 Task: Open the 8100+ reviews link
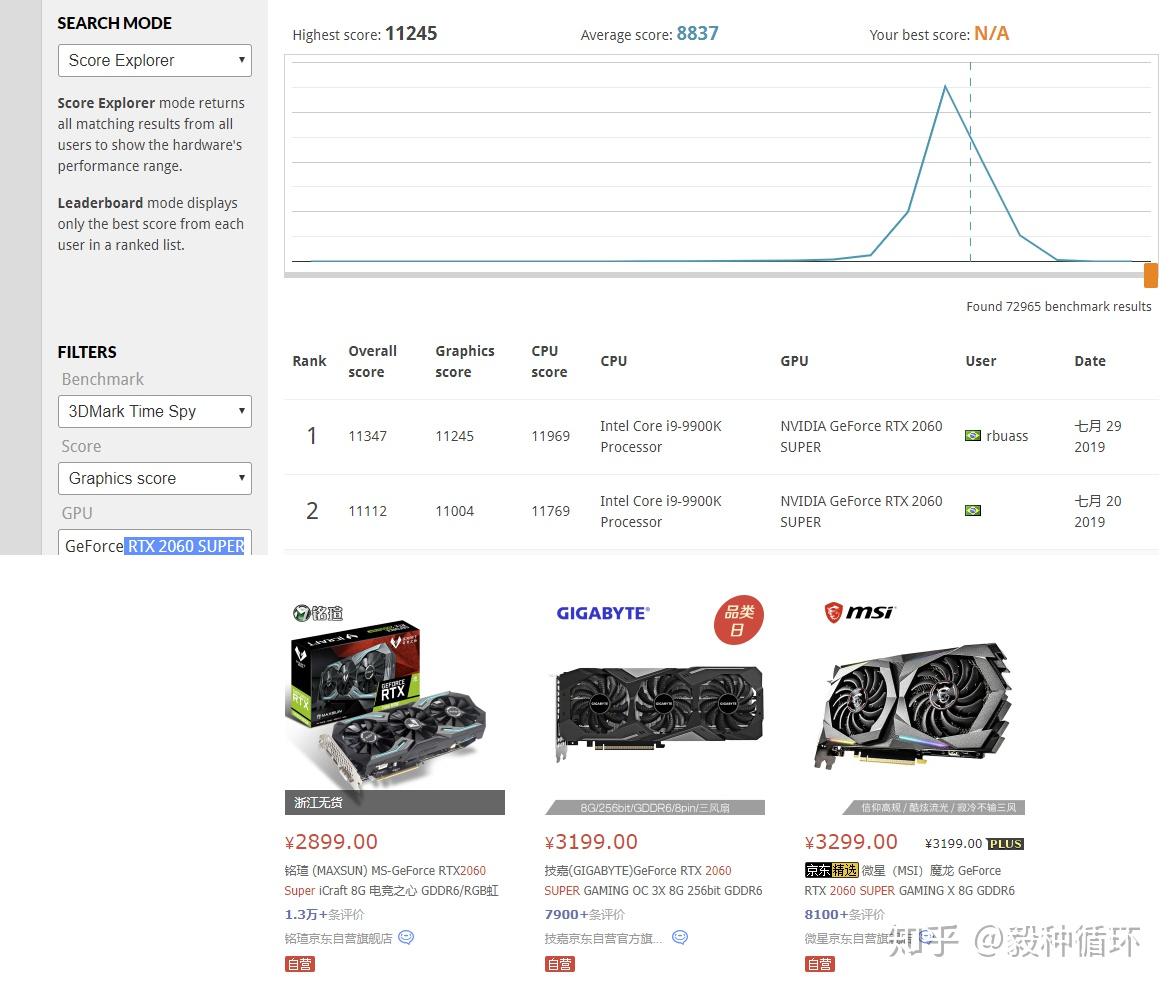coord(845,915)
